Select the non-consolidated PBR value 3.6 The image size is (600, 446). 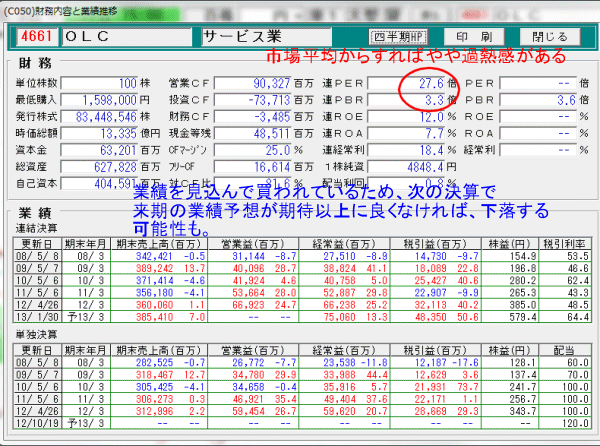538,100
